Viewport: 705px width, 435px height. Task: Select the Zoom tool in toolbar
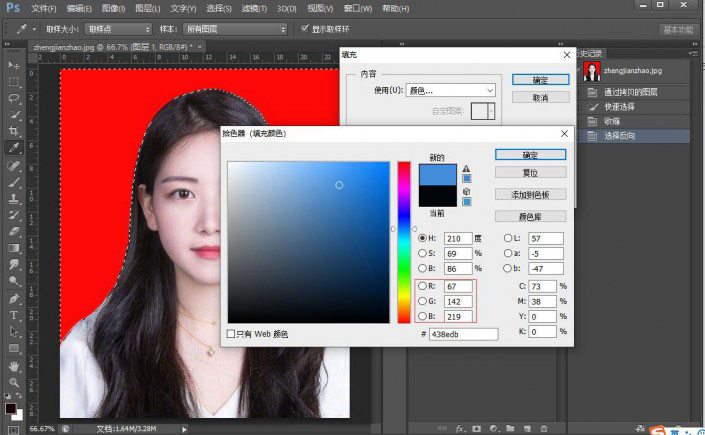[x=14, y=382]
